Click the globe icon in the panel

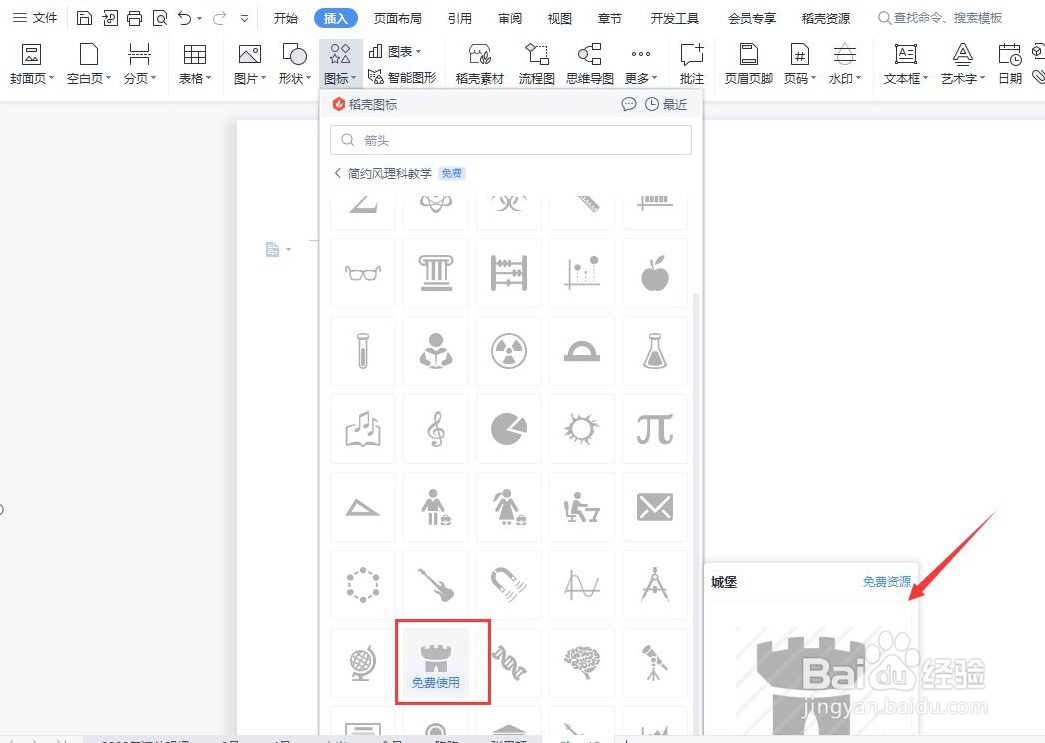point(362,662)
